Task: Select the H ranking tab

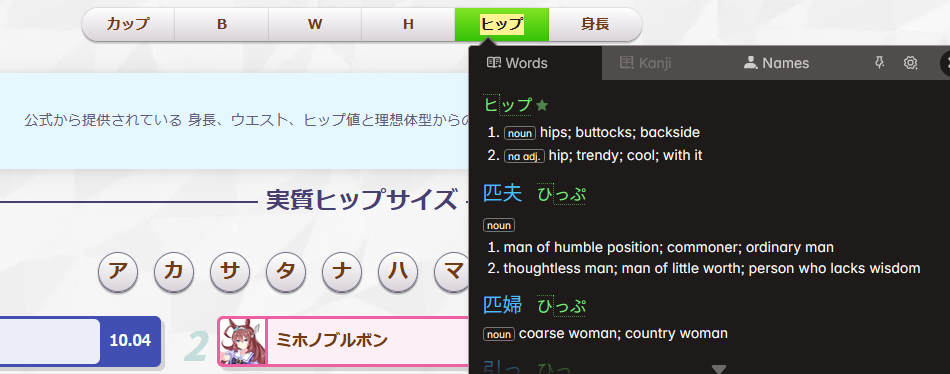Action: (408, 24)
